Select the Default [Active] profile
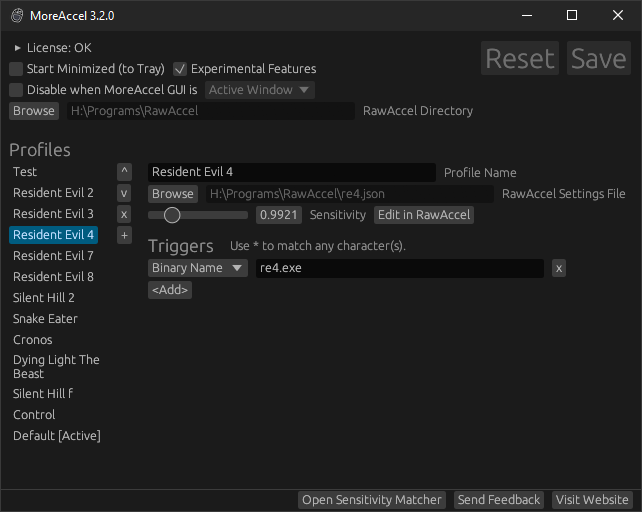This screenshot has height=512, width=642. point(57,436)
